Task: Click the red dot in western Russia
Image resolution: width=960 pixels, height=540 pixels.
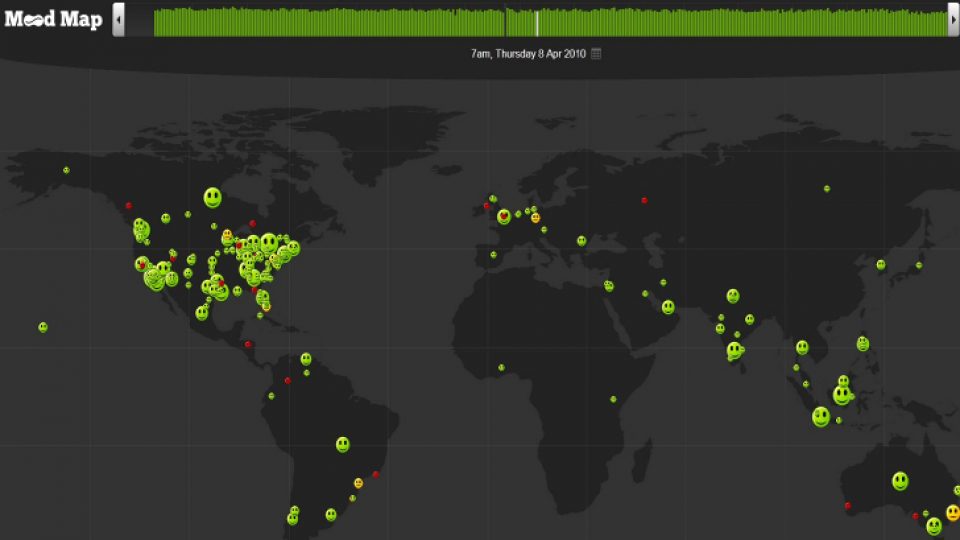Action: pos(644,200)
